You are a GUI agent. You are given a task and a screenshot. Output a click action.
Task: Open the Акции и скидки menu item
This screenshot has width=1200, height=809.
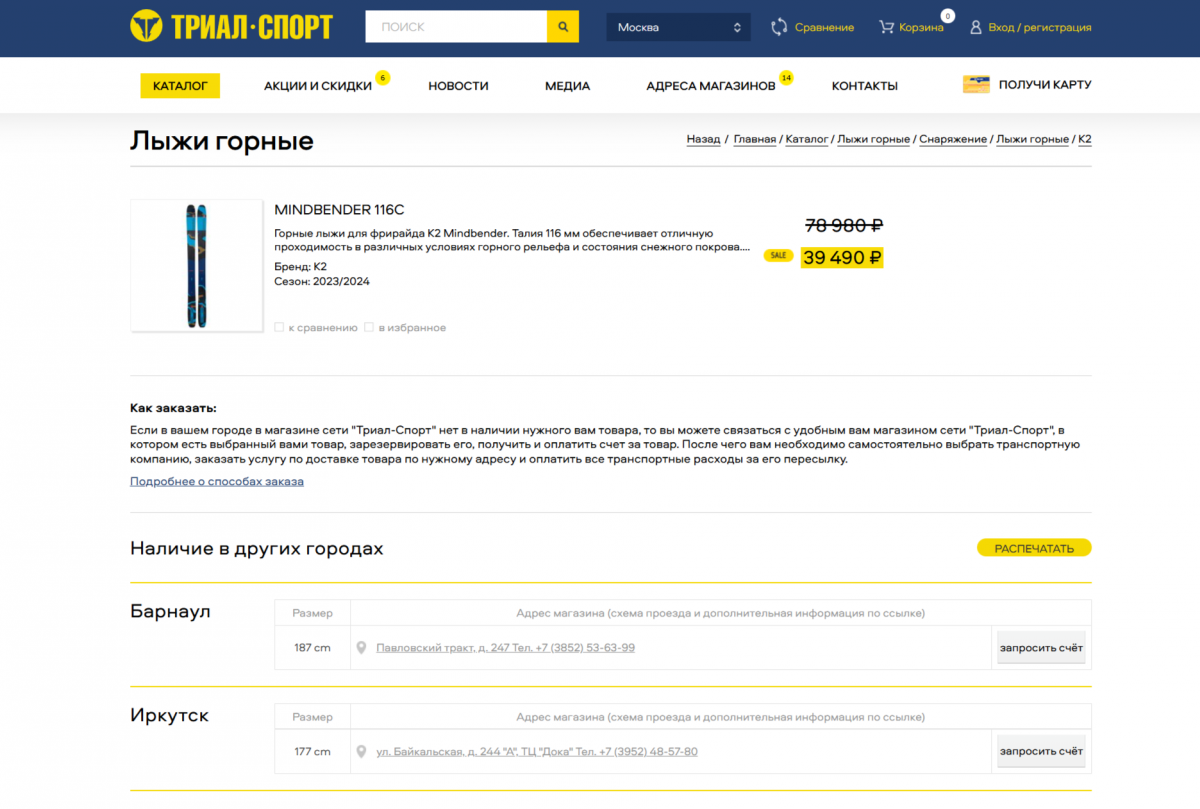(x=318, y=86)
